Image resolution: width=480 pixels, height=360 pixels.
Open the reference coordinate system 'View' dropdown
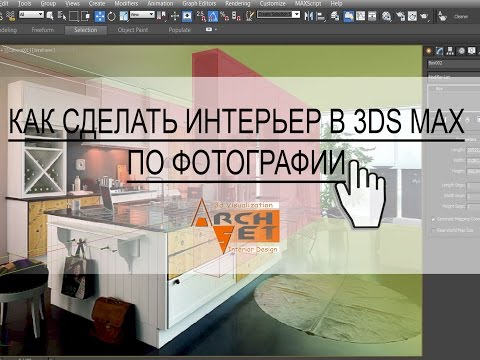tap(142, 15)
